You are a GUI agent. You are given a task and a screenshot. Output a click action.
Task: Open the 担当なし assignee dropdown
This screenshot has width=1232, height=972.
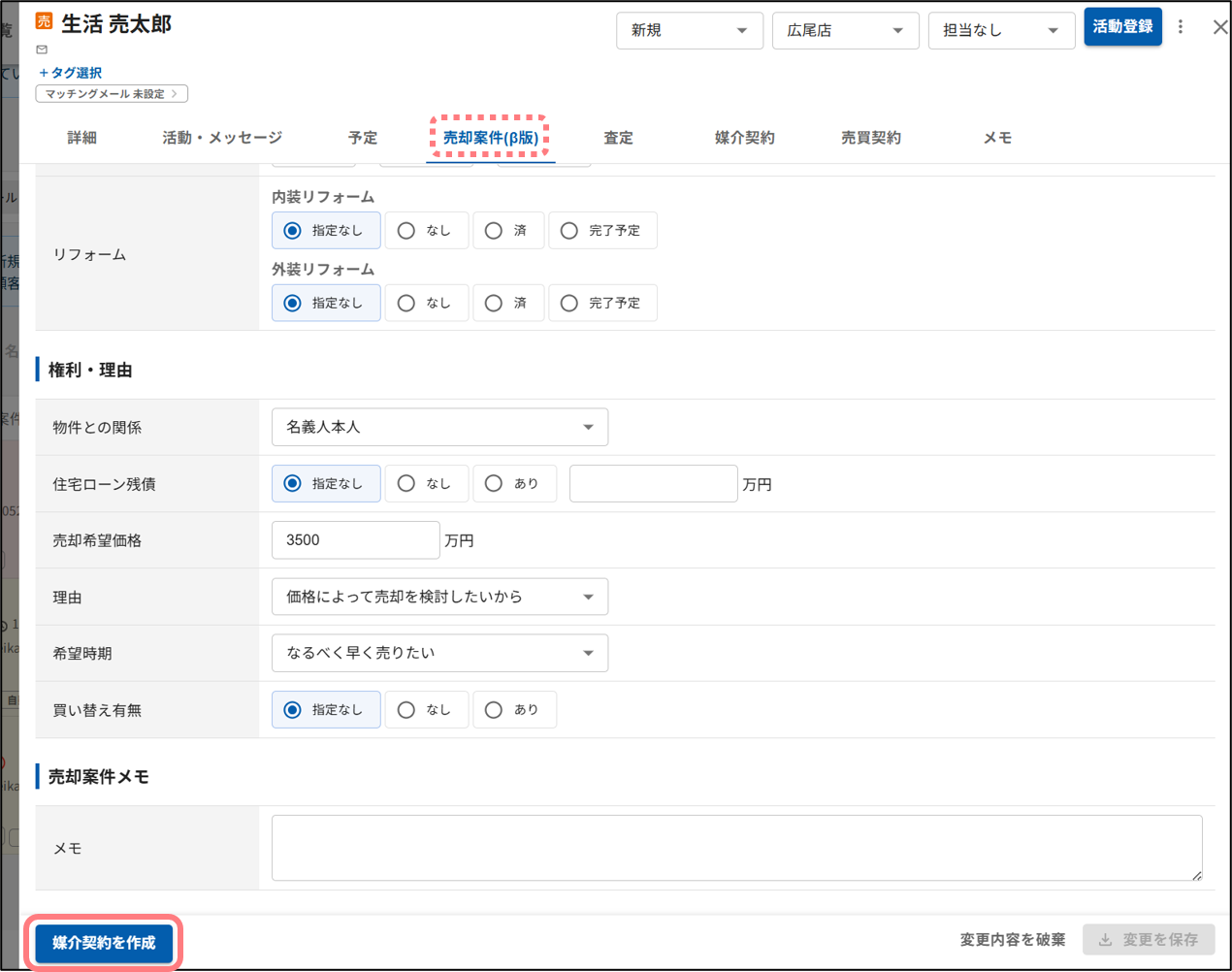1001,31
